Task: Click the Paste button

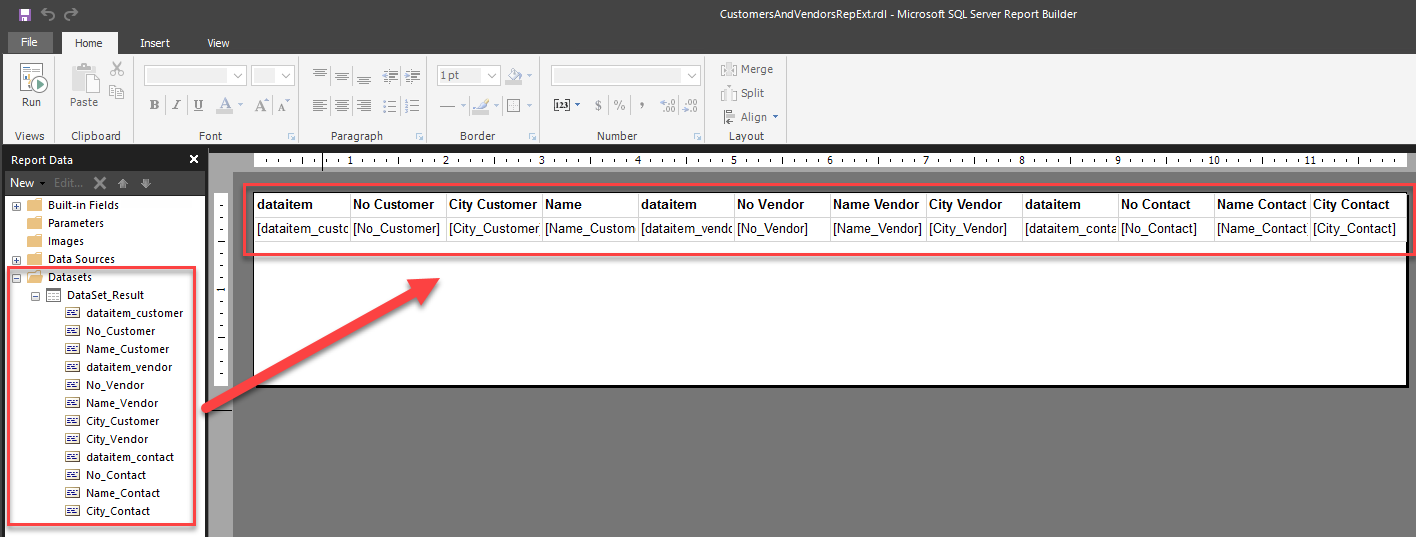Action: tap(84, 86)
